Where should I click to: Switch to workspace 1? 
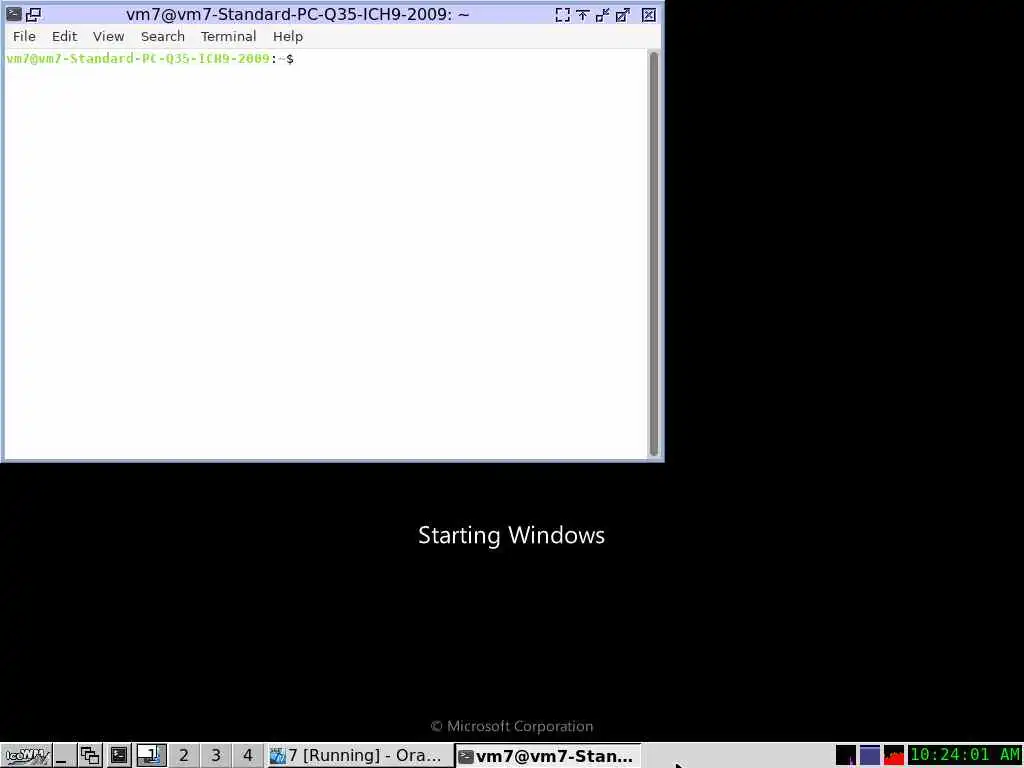[151, 756]
